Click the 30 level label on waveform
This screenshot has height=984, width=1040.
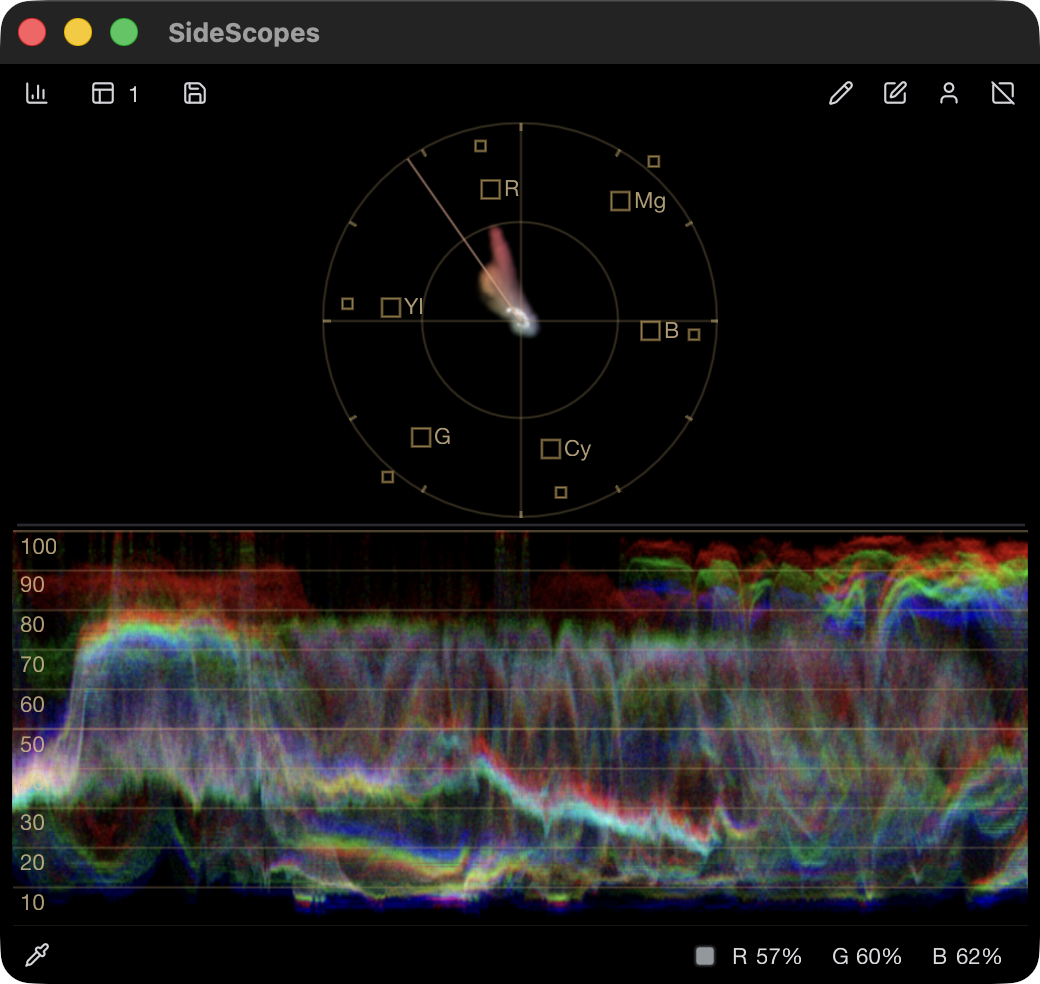32,823
